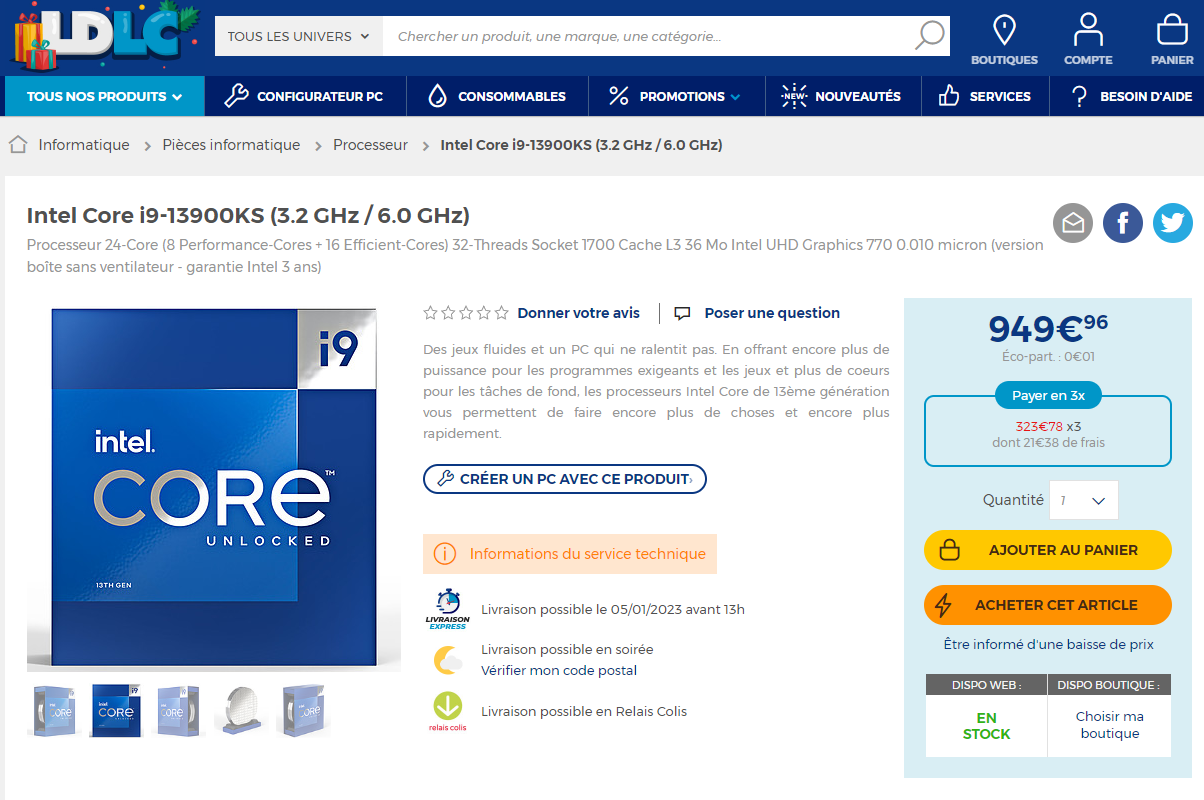Click Être informé d'une baisse de prix
This screenshot has height=800, width=1204.
click(1048, 645)
